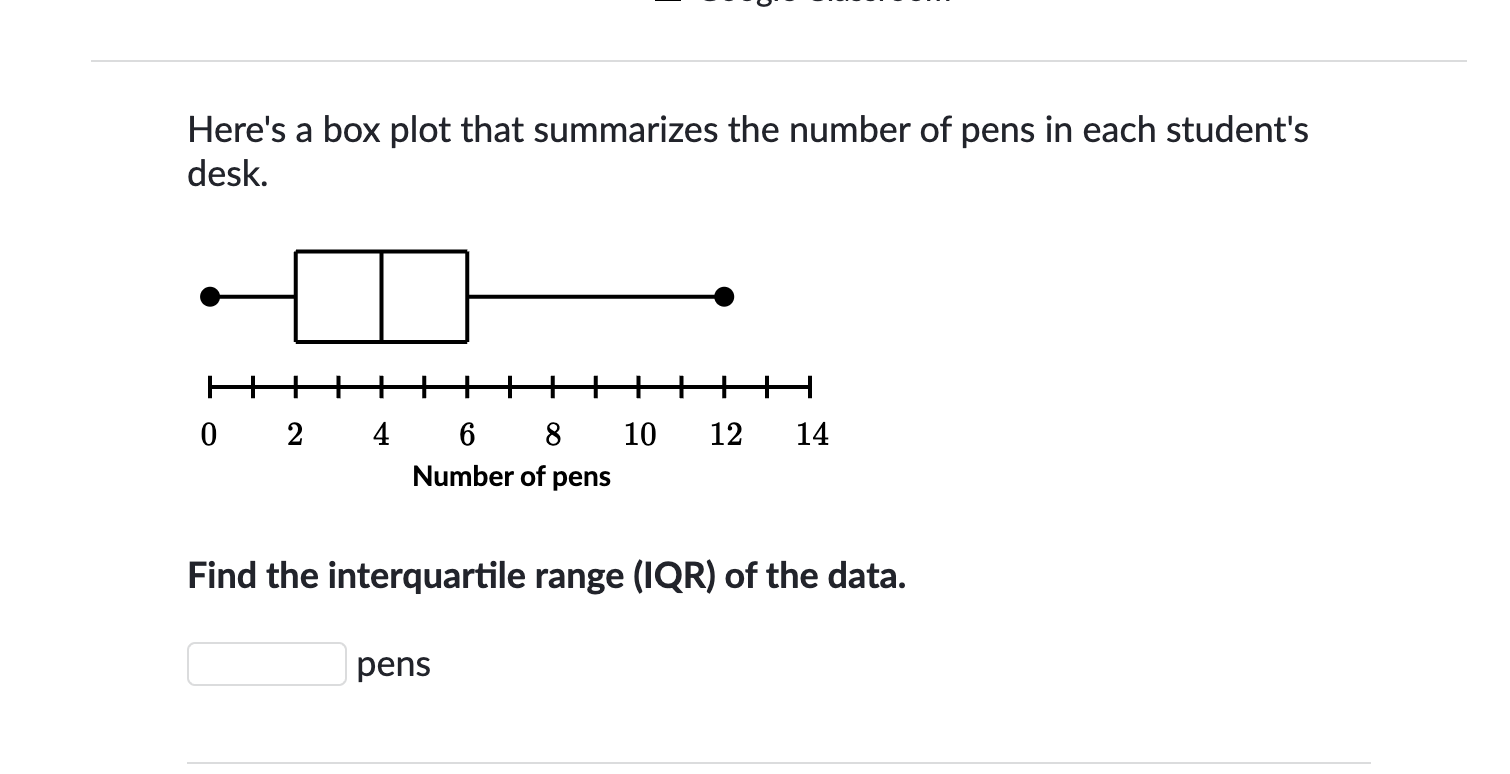Click the left whisker endpoint dot
1510x774 pixels.
pyautogui.click(x=210, y=296)
